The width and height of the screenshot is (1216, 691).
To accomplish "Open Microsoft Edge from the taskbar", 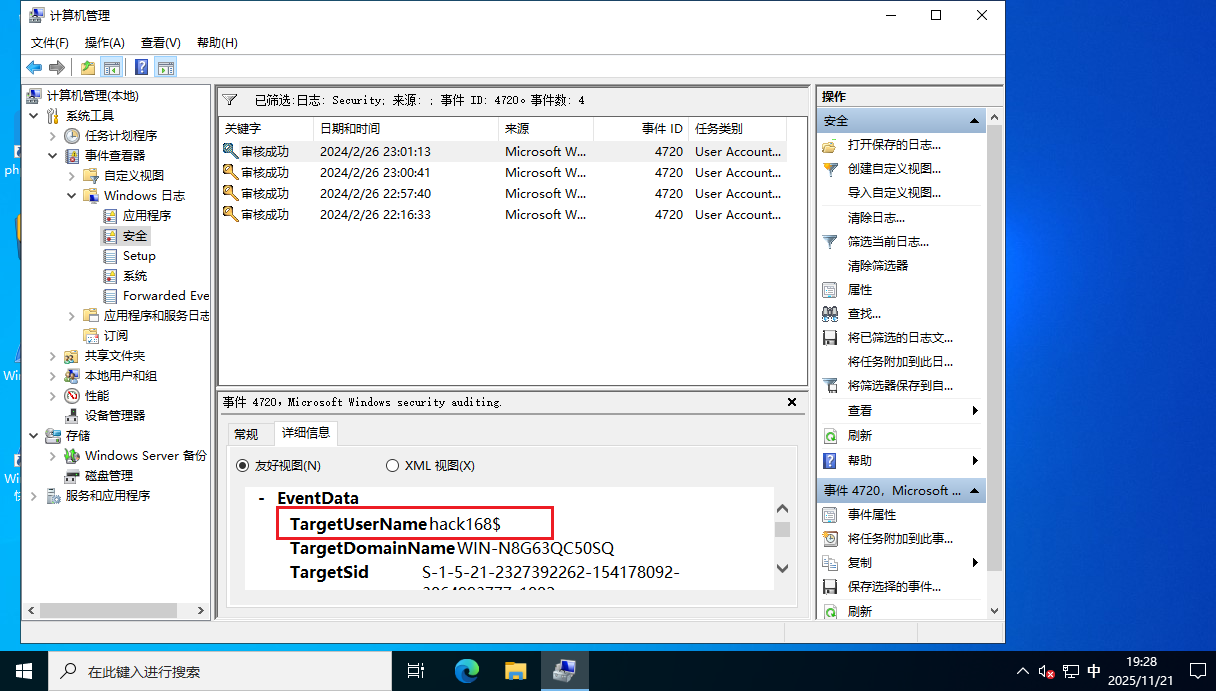I will coord(467,671).
